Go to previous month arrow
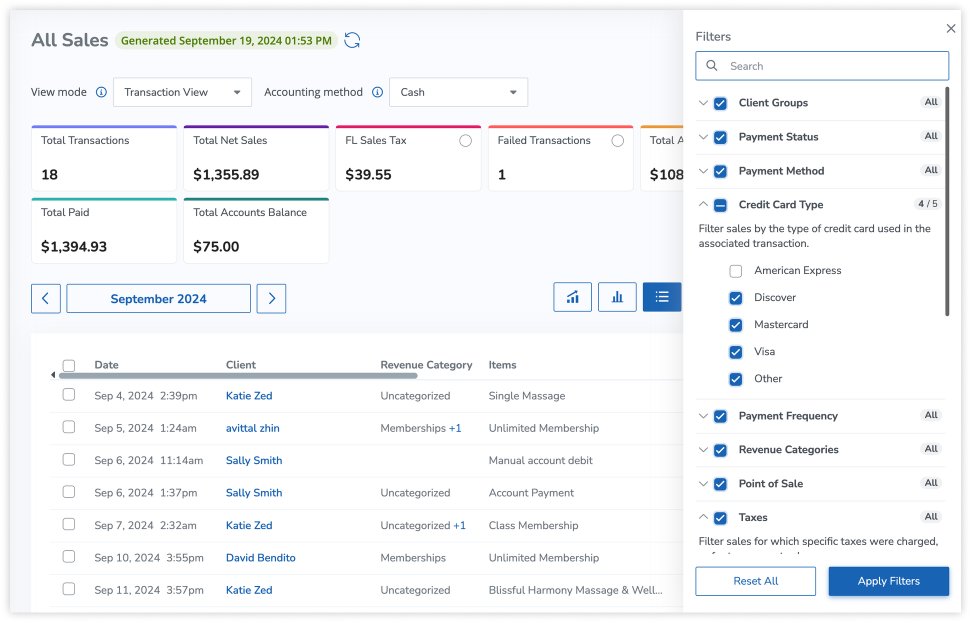The image size is (971, 623). click(x=46, y=298)
